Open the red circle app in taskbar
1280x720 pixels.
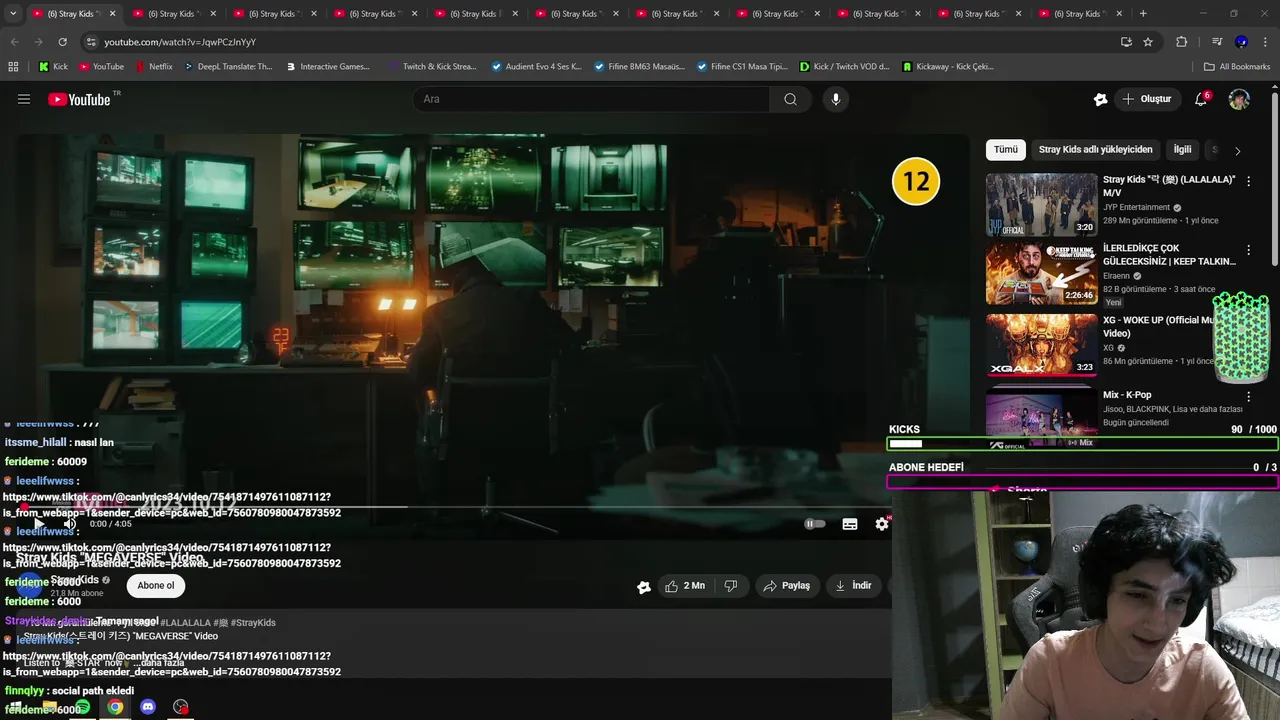pyautogui.click(x=181, y=707)
